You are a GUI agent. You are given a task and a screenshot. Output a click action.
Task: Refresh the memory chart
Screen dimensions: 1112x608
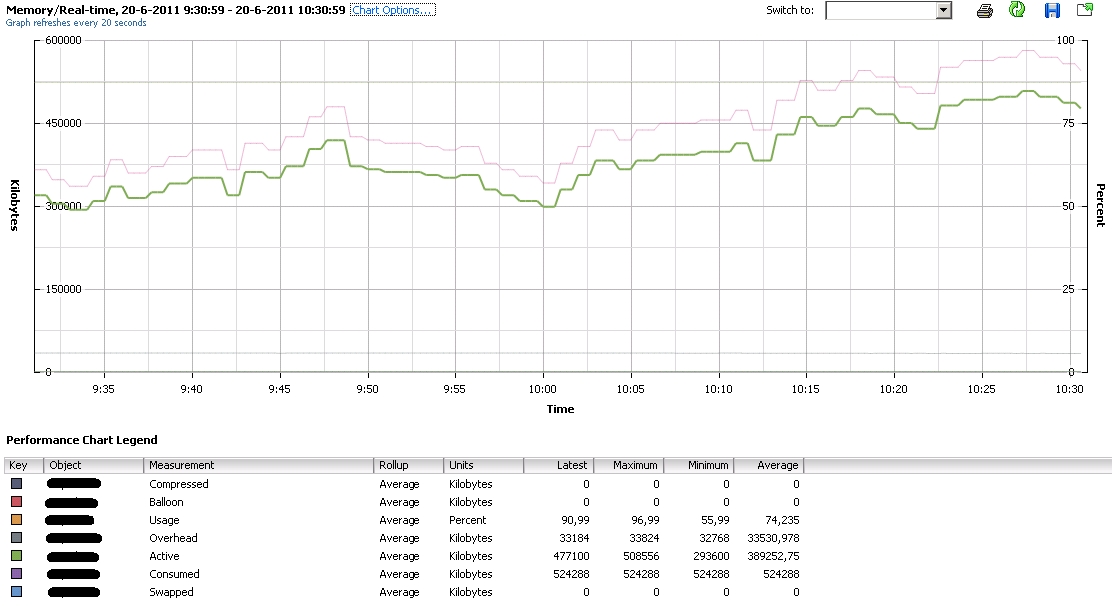point(1017,10)
